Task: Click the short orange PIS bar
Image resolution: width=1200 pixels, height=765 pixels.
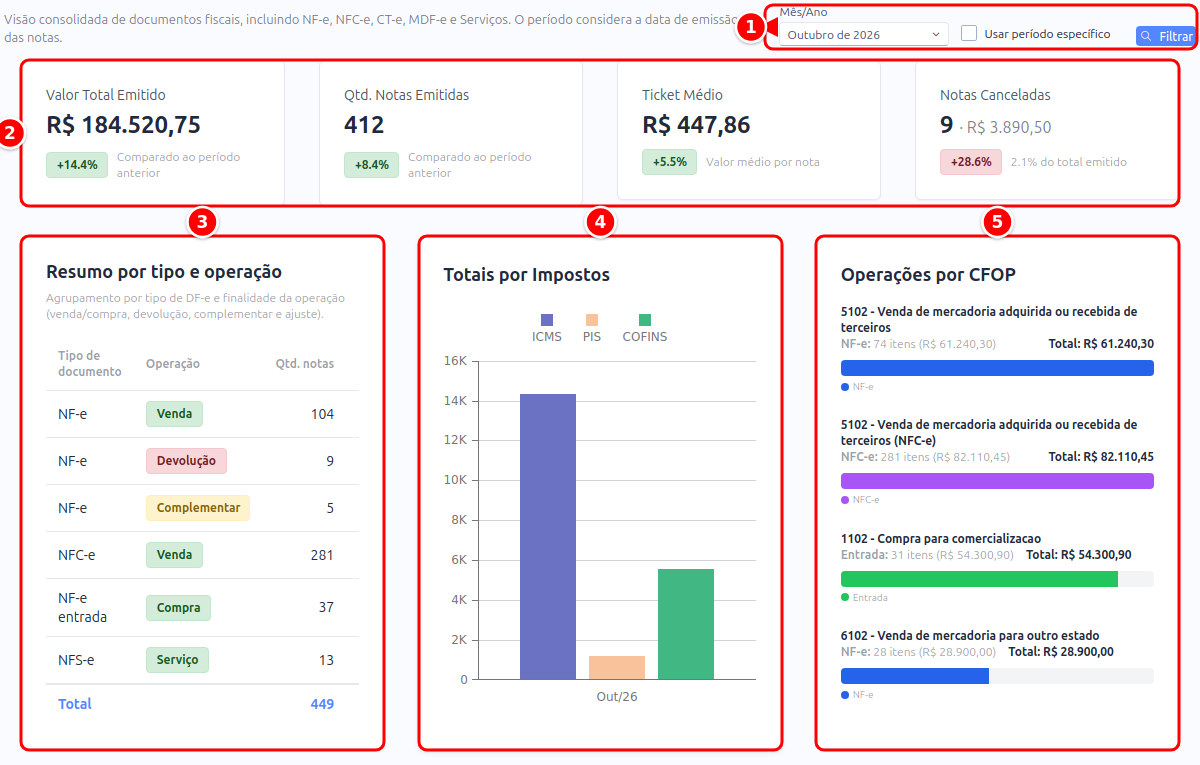Action: (617, 668)
